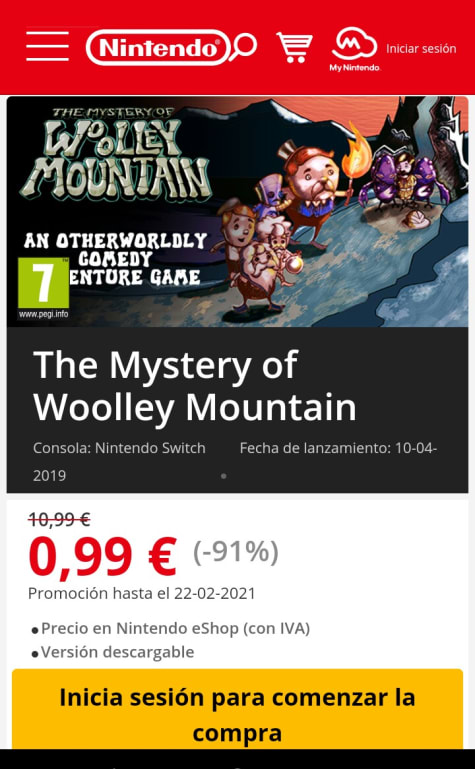Open the hamburger navigation menu
This screenshot has width=475, height=769.
[47, 47]
